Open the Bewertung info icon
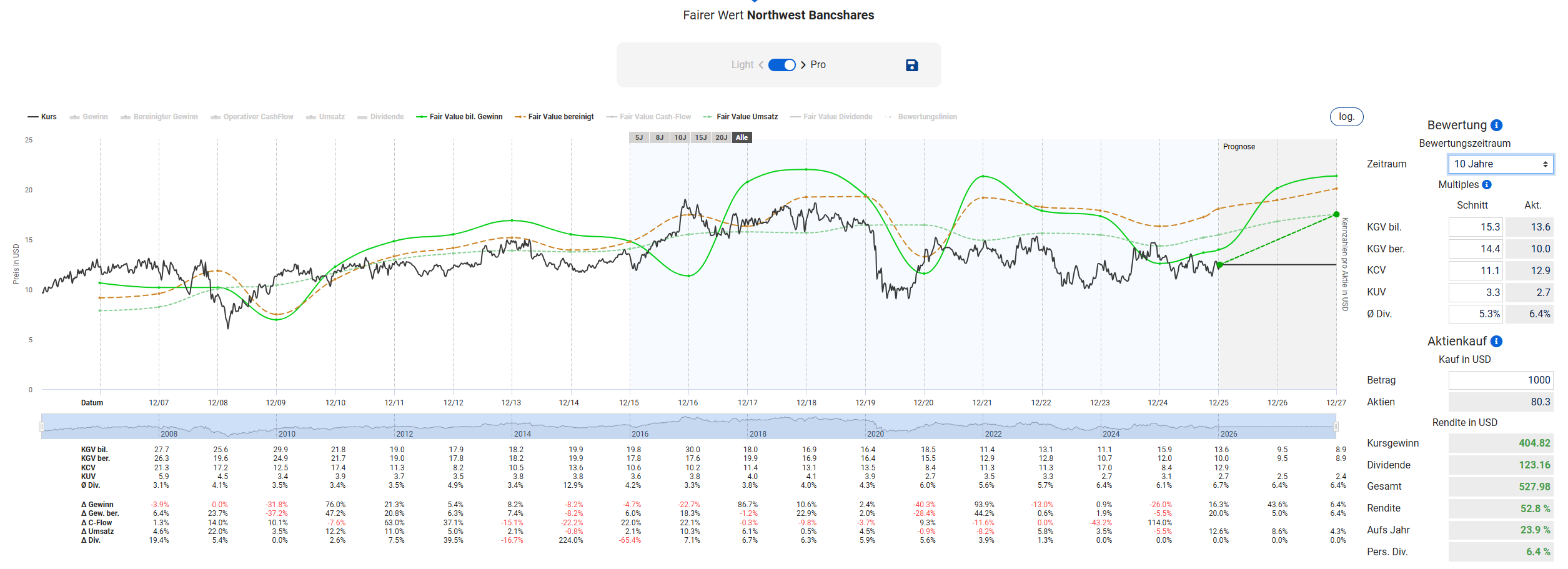1568x569 pixels. point(1497,126)
